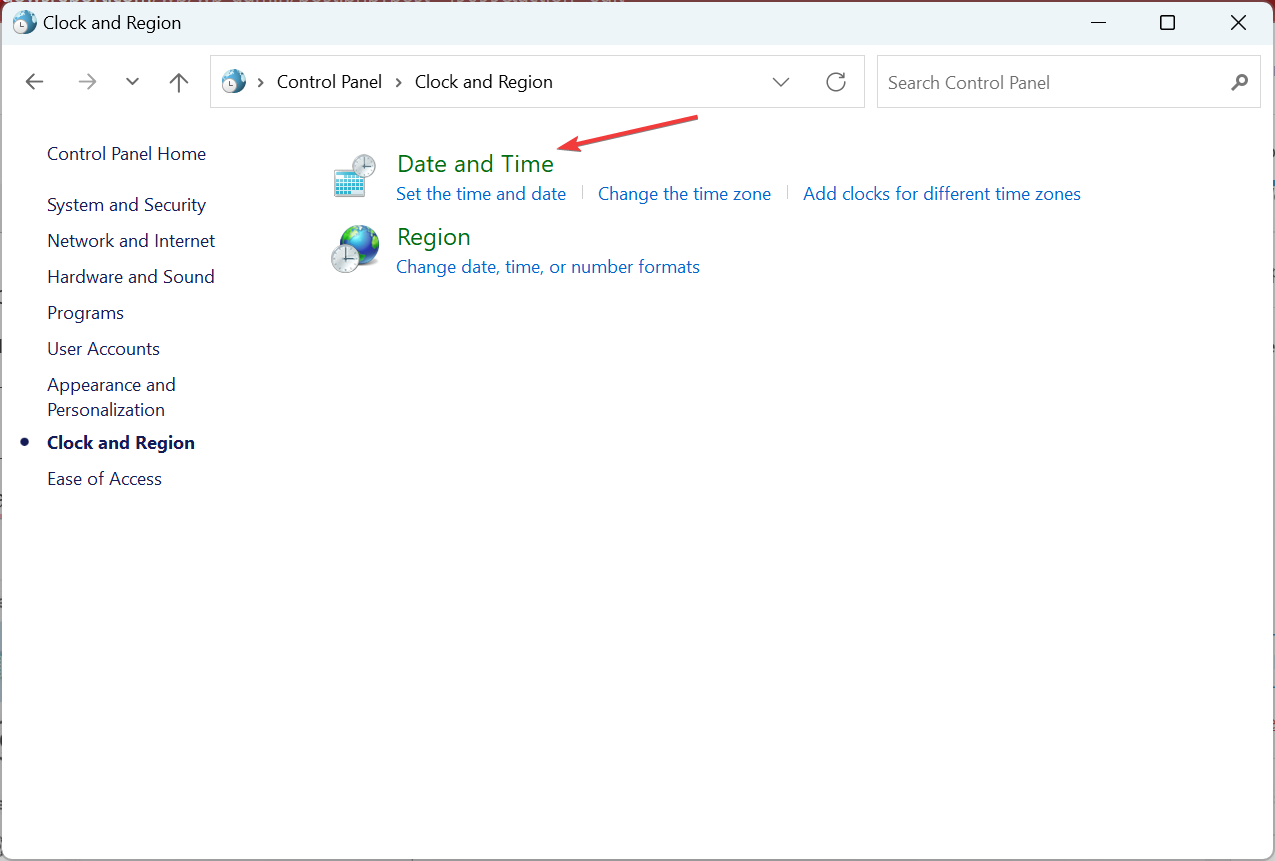This screenshot has width=1275, height=861.
Task: Click the back navigation arrow
Action: pyautogui.click(x=34, y=81)
